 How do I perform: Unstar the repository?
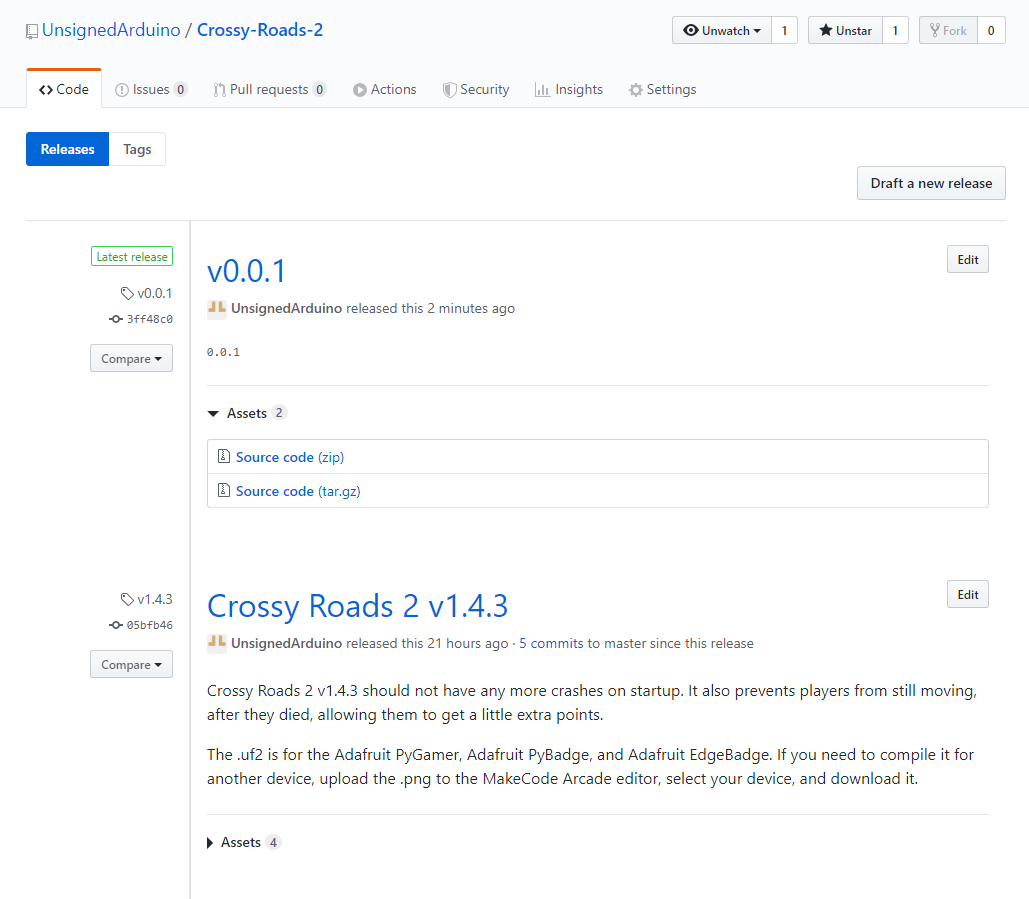[845, 31]
